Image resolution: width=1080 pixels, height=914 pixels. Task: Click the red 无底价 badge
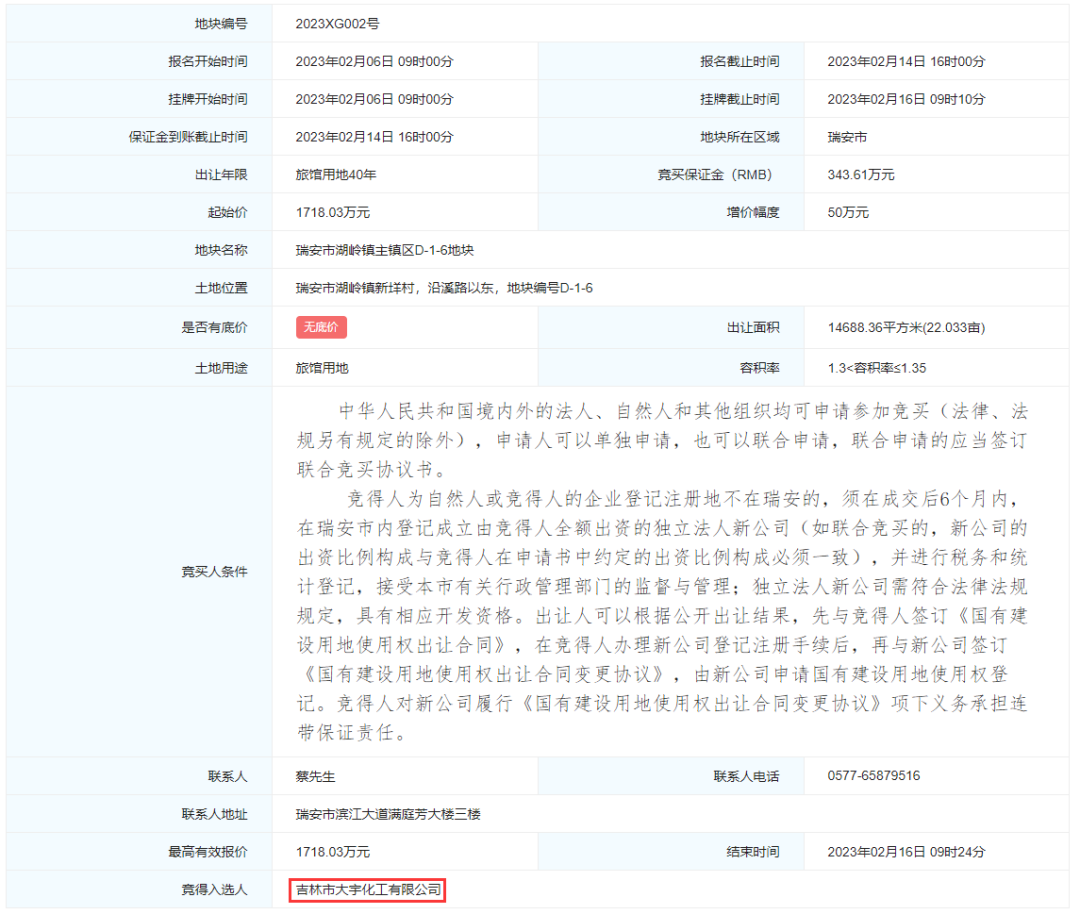click(321, 327)
